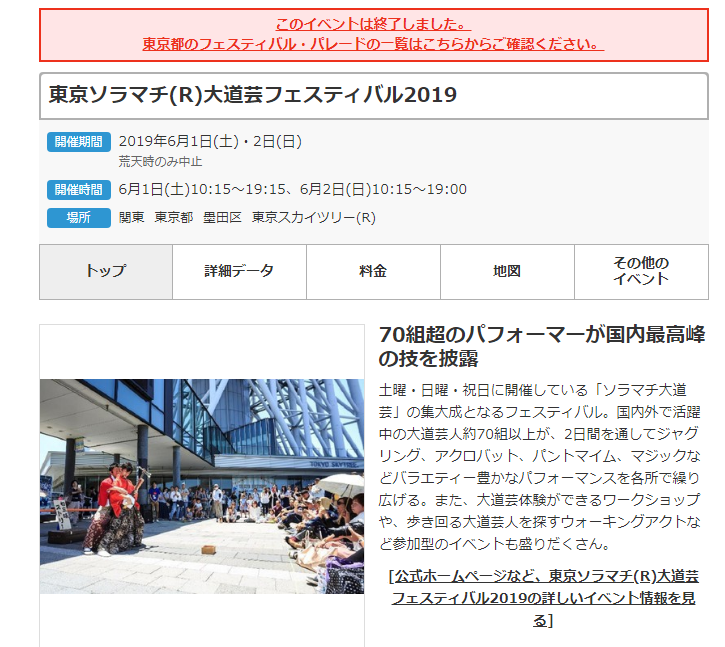Click the blue 場所 label badge
Screen dimensions: 725x647
click(78, 218)
